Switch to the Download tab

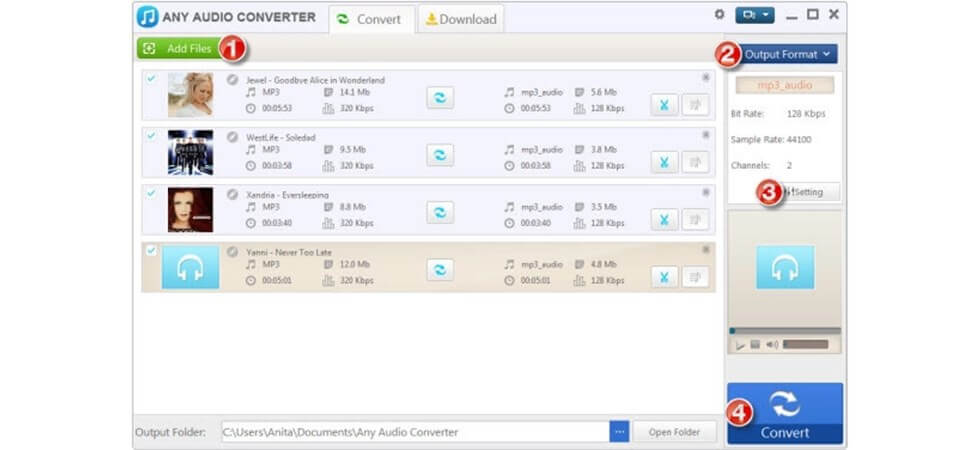[461, 19]
